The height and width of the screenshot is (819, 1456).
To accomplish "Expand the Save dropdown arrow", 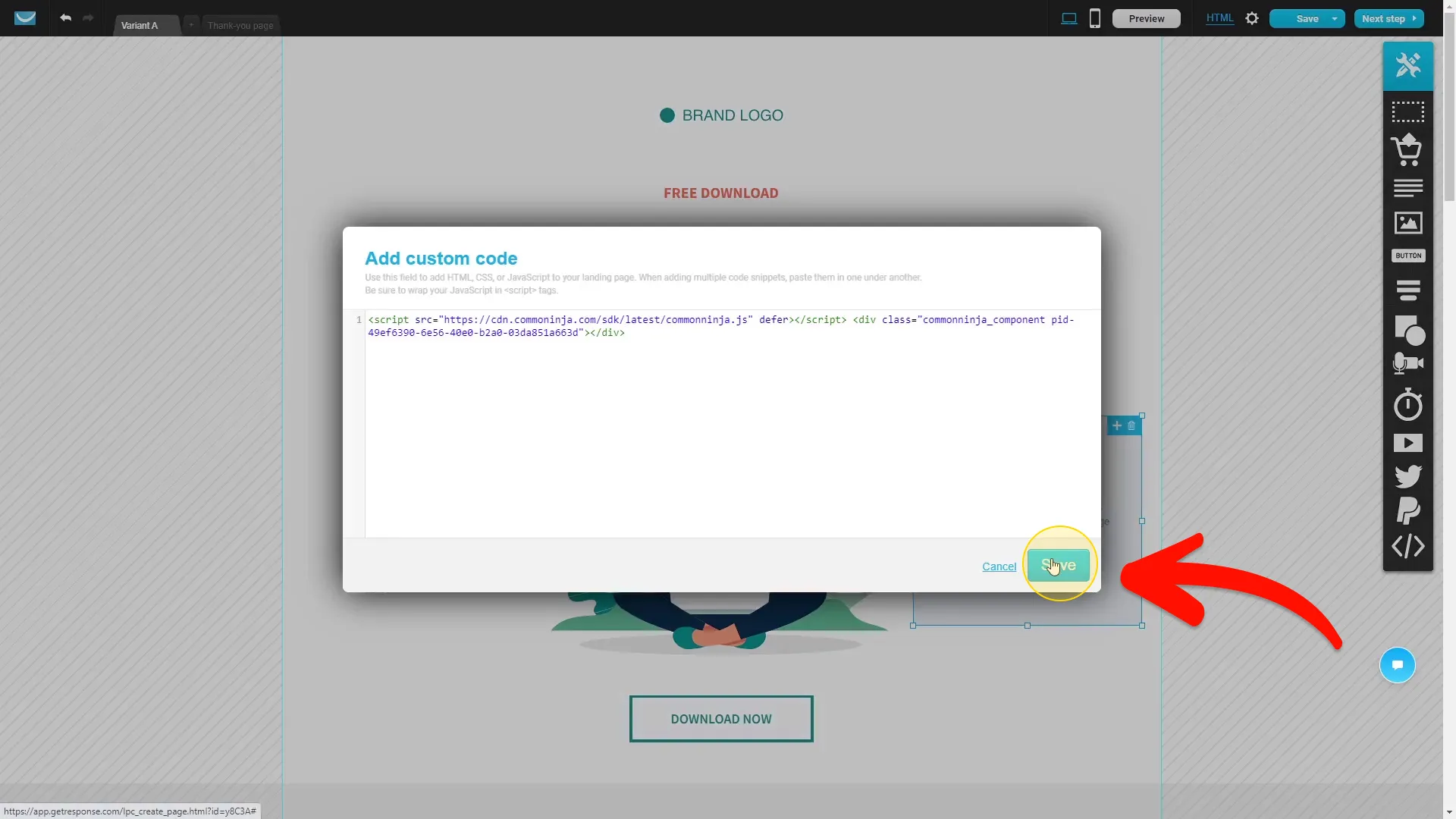I will point(1335,18).
